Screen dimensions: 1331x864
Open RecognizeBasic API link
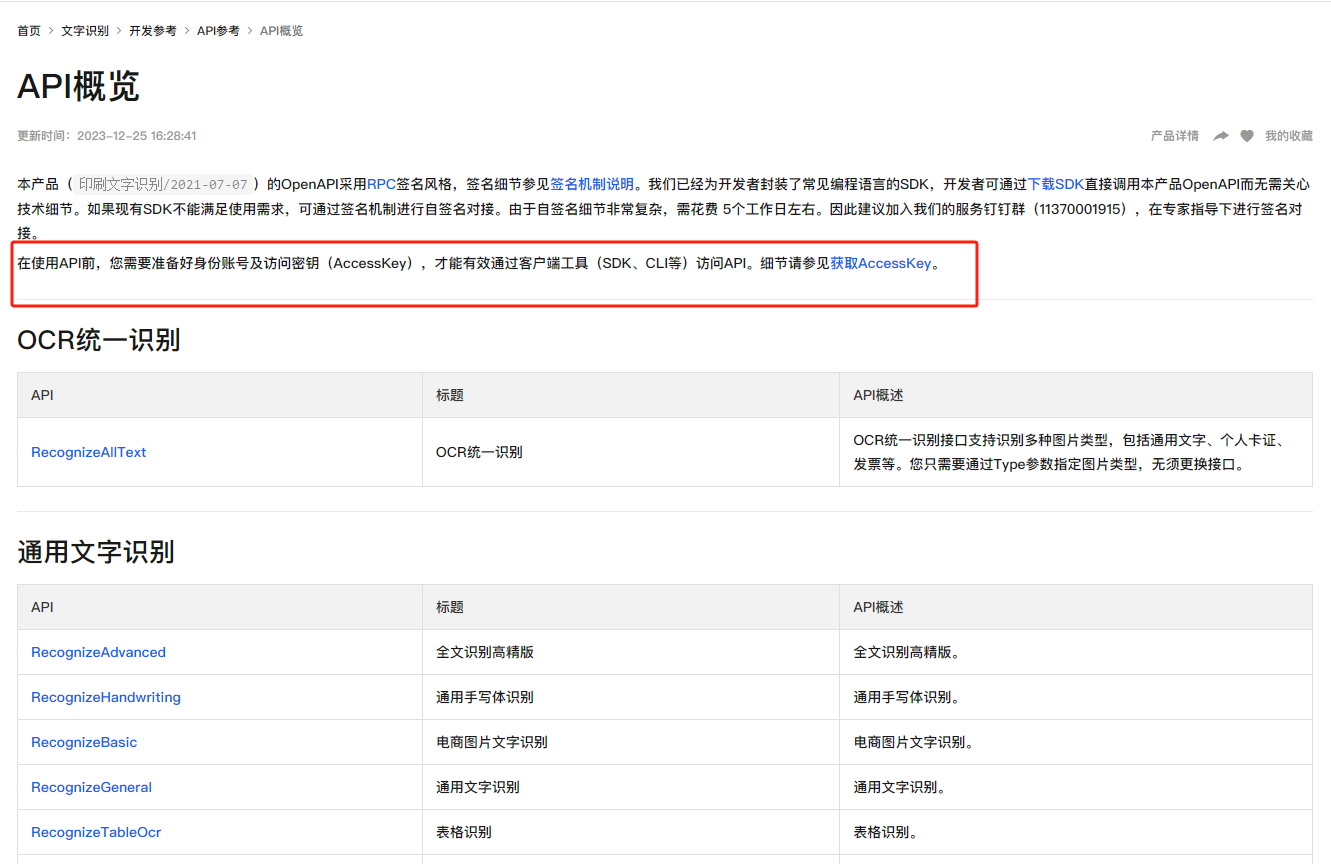(84, 742)
